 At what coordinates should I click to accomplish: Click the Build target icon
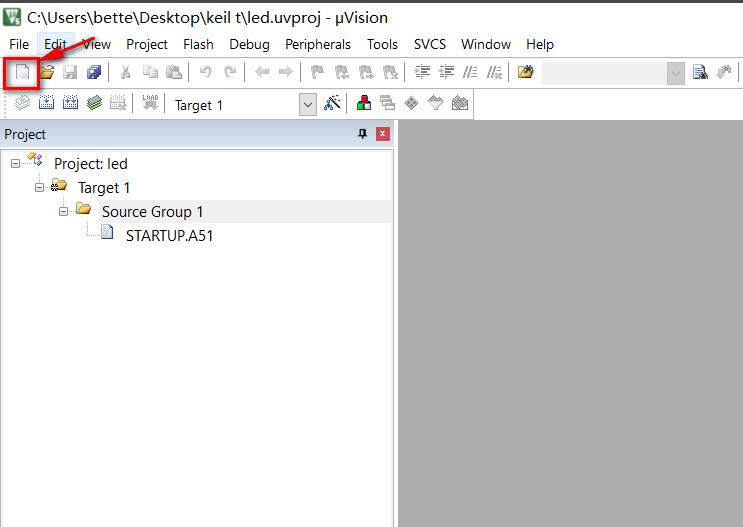pyautogui.click(x=46, y=104)
